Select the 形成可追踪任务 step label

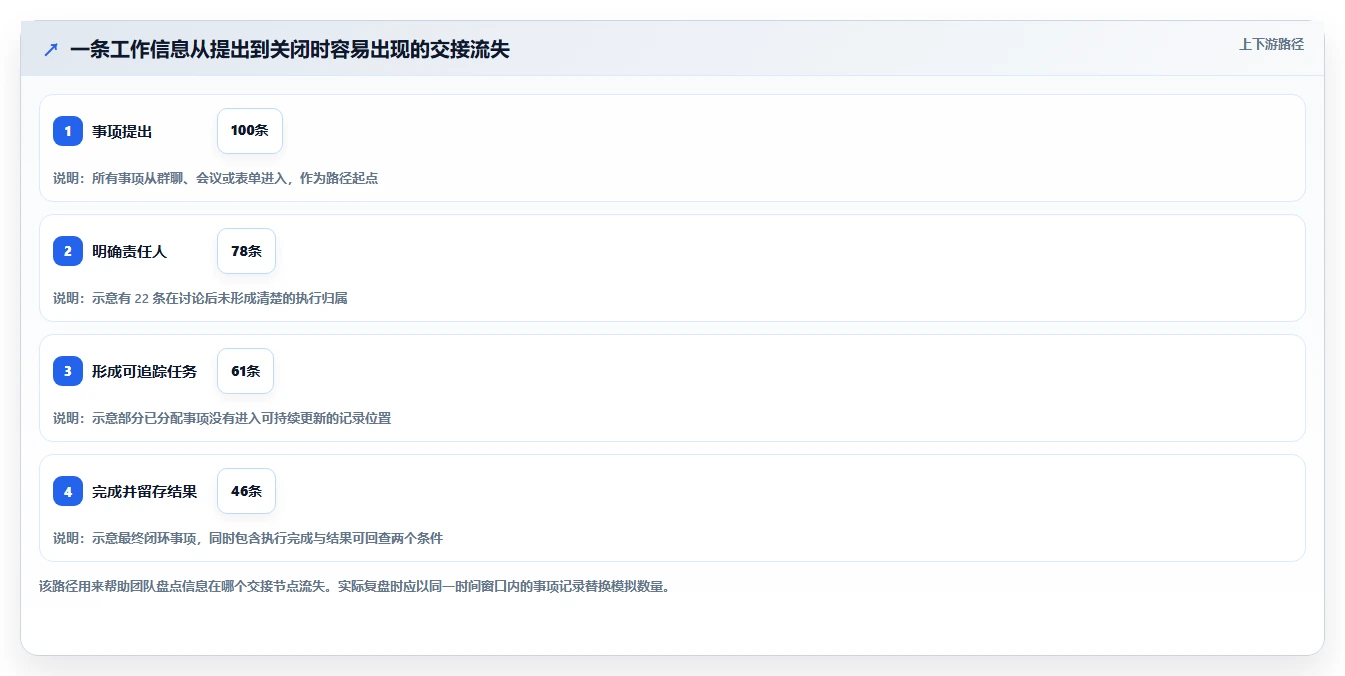coord(144,371)
